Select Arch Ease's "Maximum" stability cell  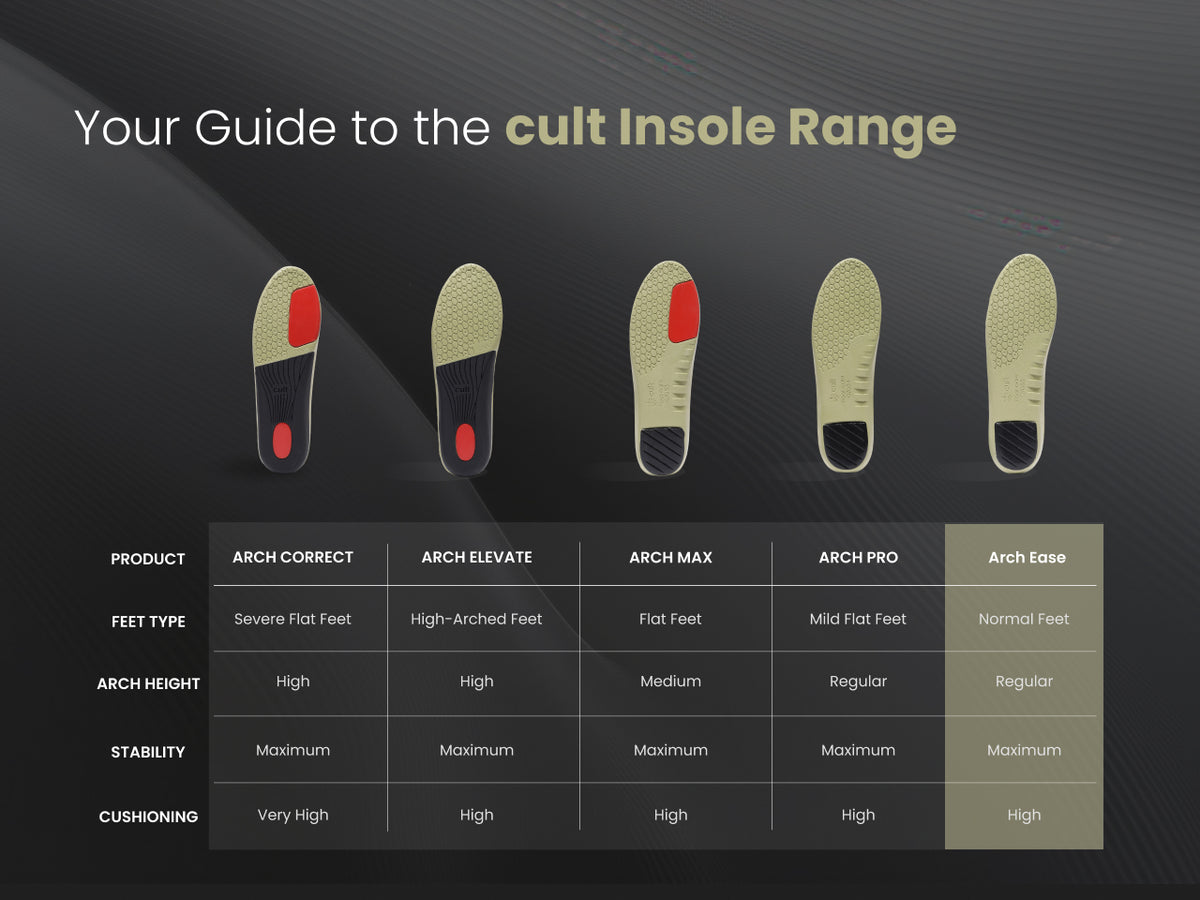coord(1024,750)
